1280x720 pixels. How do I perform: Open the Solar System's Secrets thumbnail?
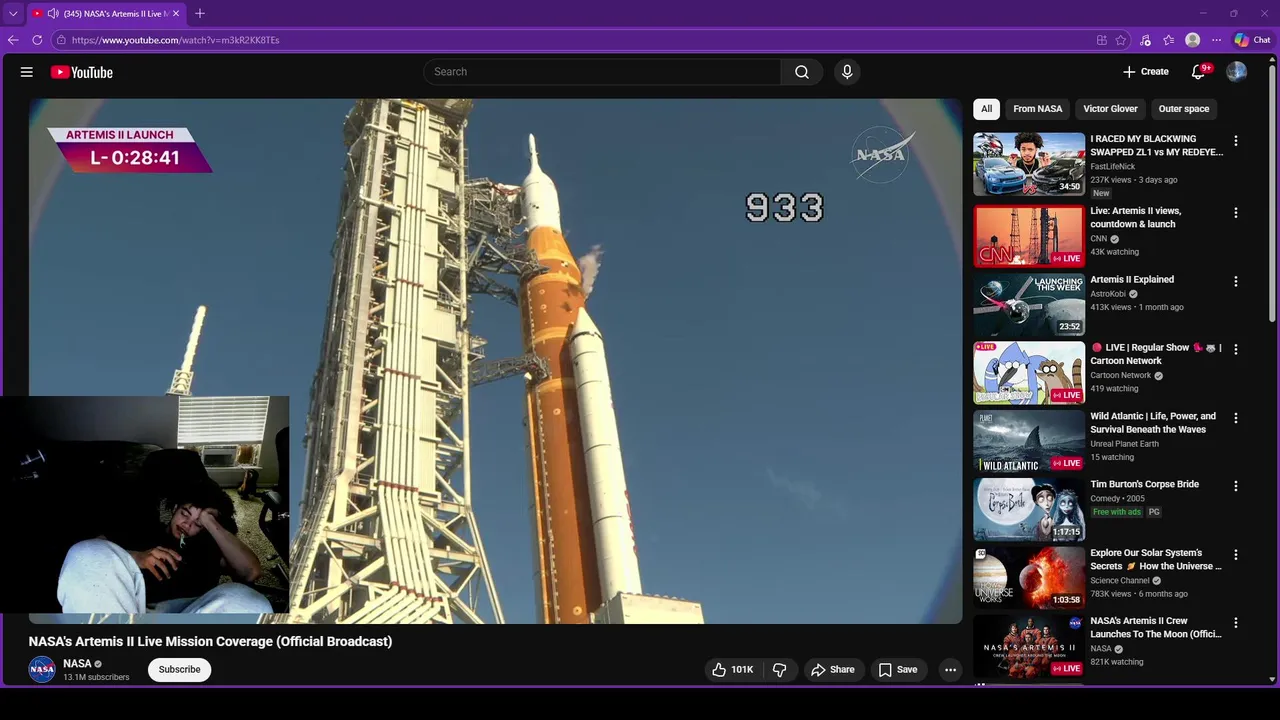[1029, 577]
